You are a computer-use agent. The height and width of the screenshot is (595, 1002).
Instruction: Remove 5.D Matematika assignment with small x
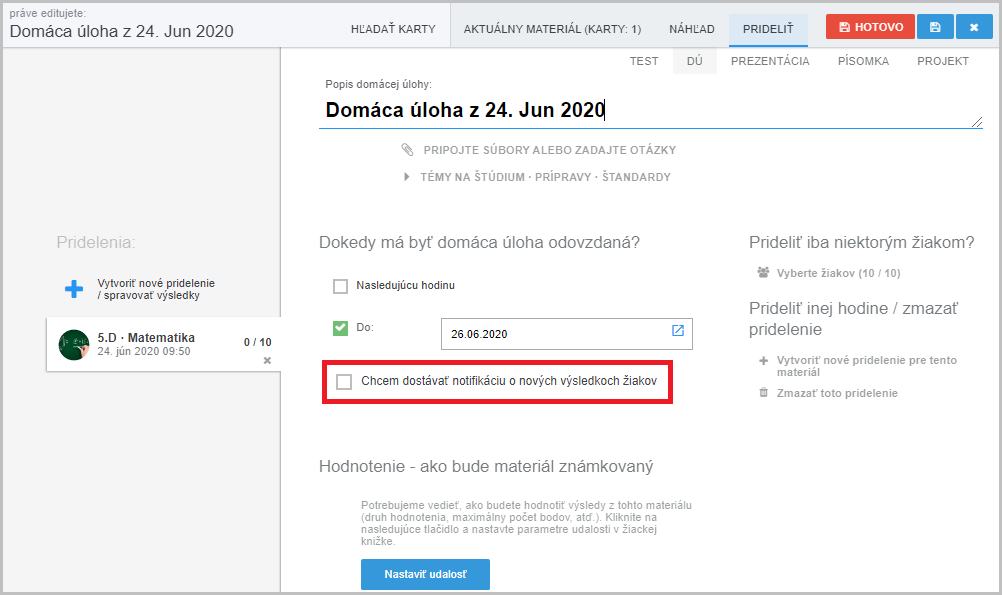[x=267, y=360]
